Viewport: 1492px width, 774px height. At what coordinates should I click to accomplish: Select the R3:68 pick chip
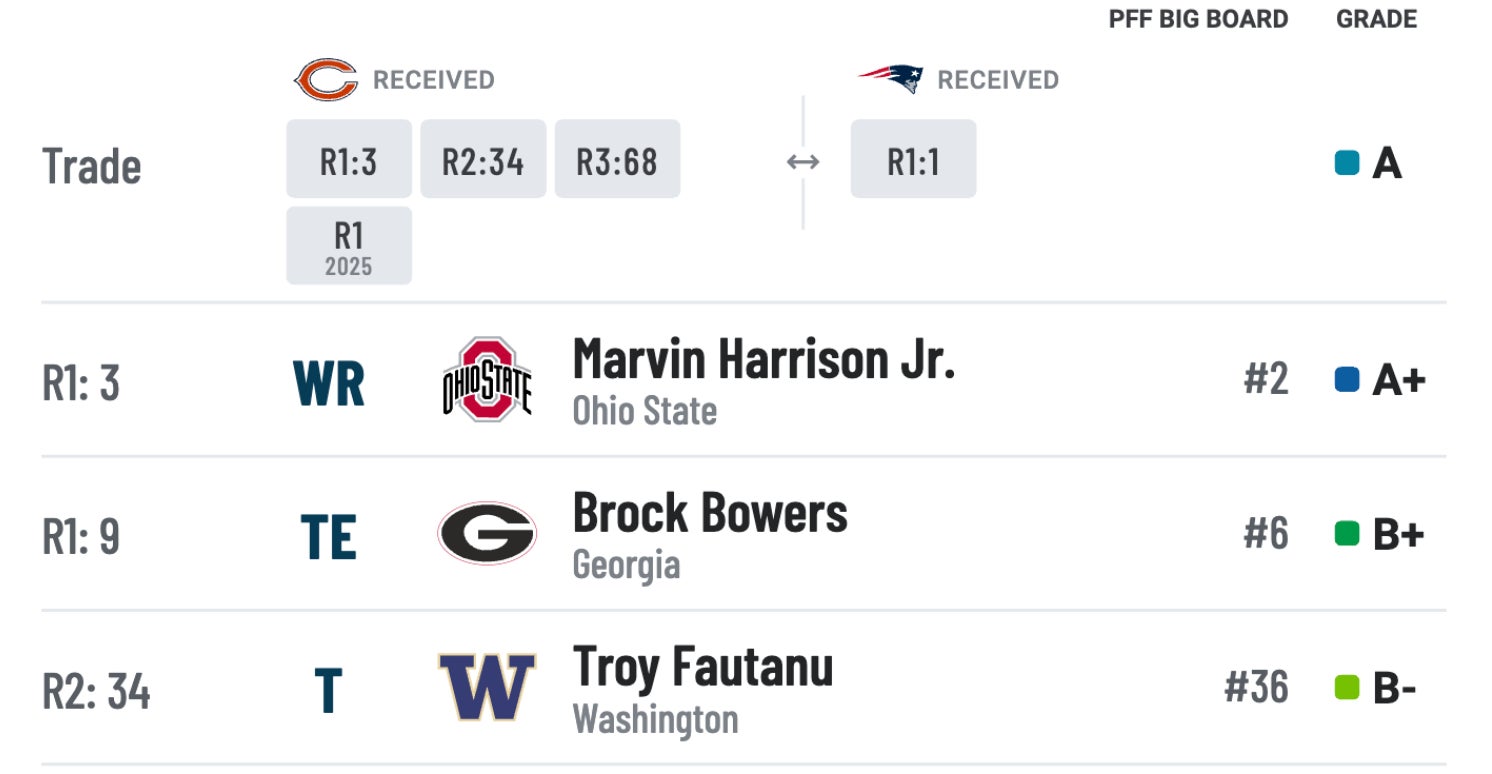[x=617, y=159]
